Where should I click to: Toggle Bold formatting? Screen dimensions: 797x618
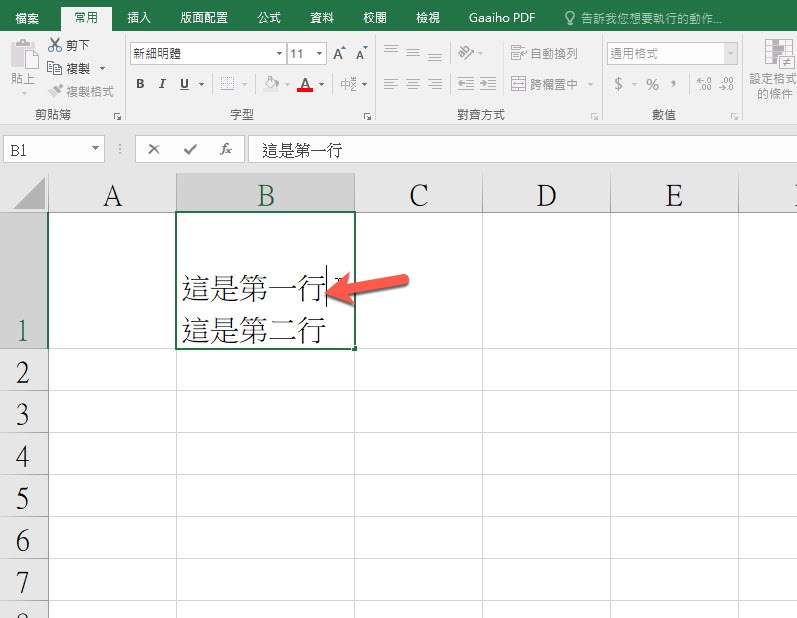click(140, 84)
